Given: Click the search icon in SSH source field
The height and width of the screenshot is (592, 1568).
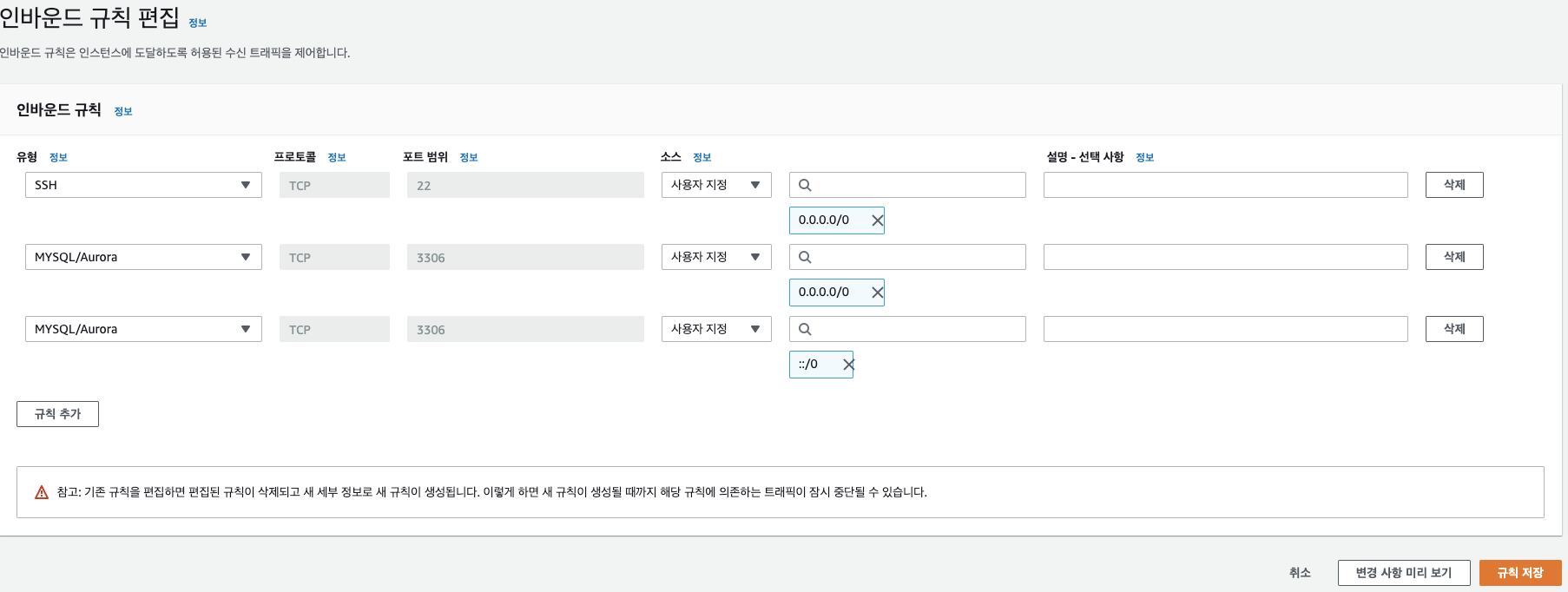Looking at the screenshot, I should pos(805,185).
